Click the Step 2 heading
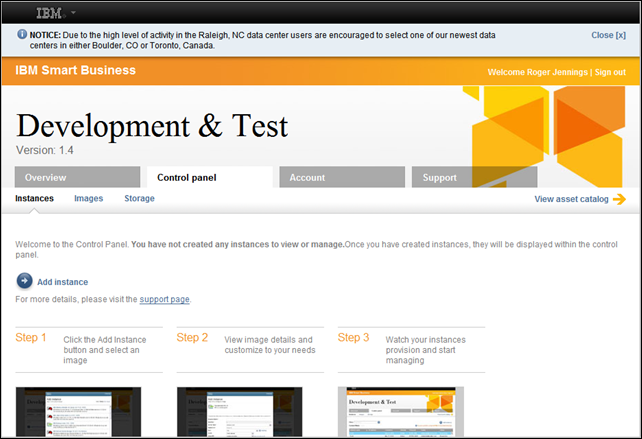The width and height of the screenshot is (642, 439). (x=192, y=337)
